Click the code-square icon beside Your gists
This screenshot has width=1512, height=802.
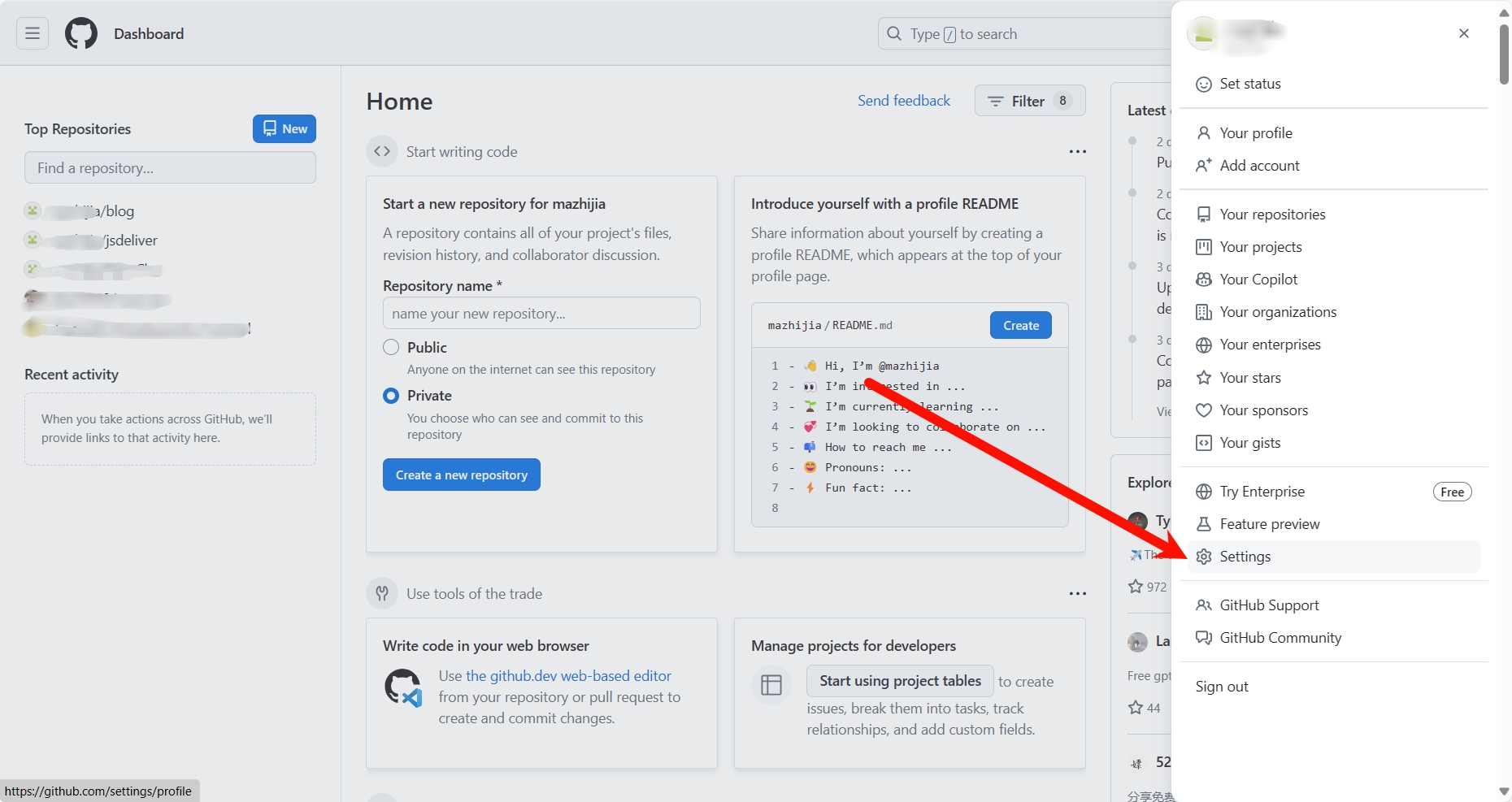[x=1204, y=443]
